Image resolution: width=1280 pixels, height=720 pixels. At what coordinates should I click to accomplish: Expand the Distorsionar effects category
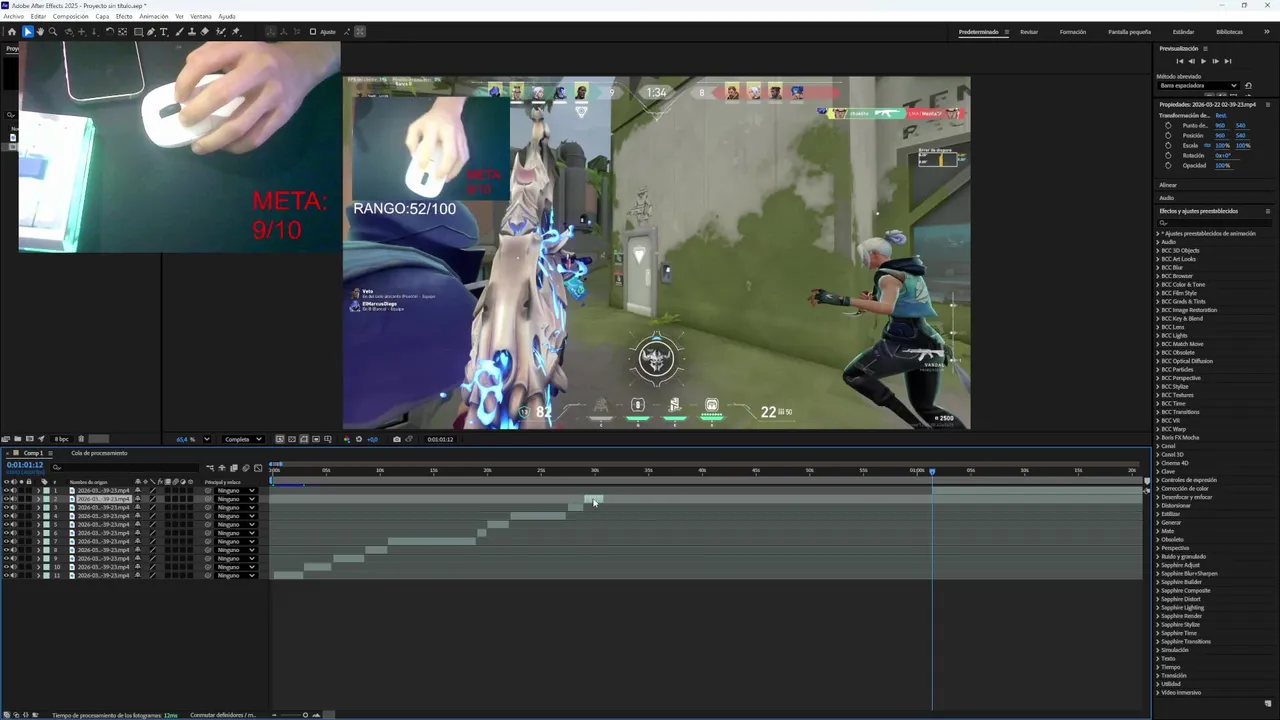coord(1159,505)
